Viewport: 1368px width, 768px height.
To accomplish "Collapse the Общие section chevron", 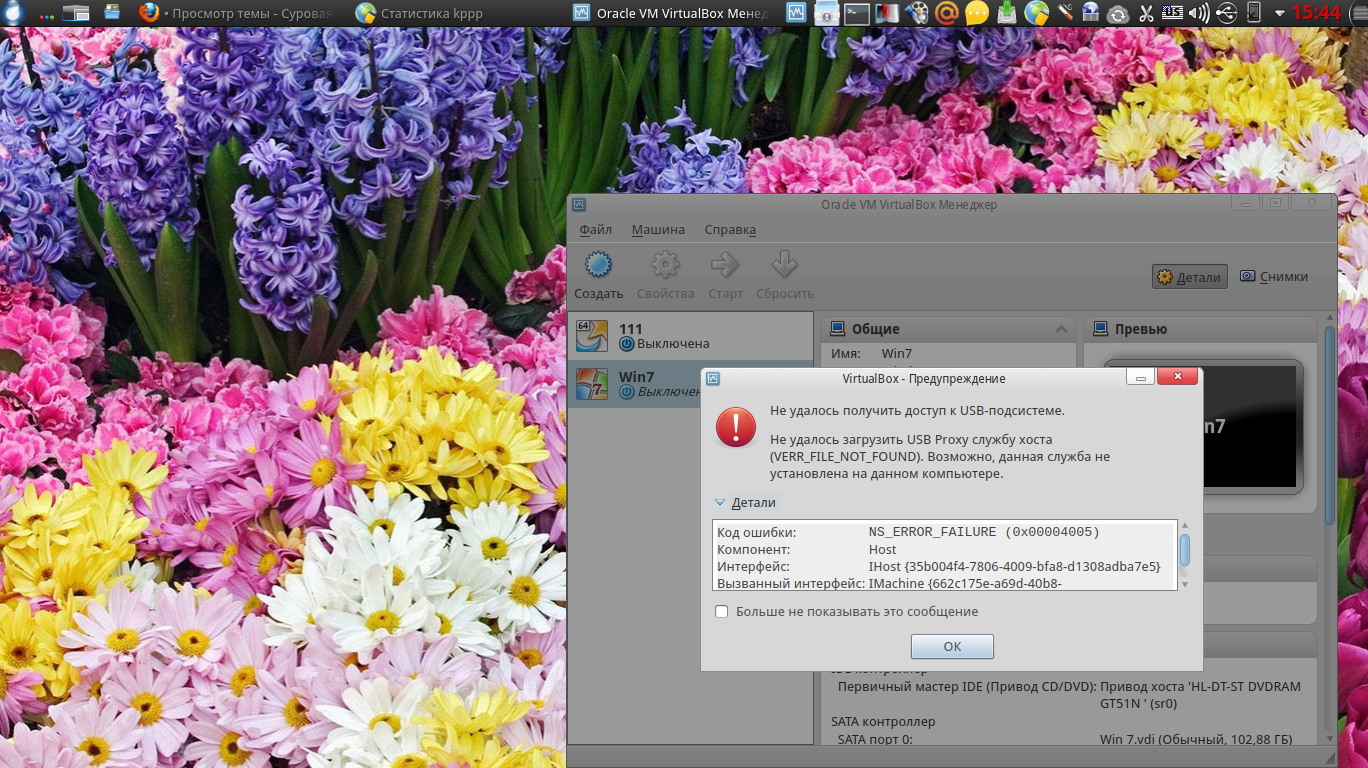I will (1061, 329).
